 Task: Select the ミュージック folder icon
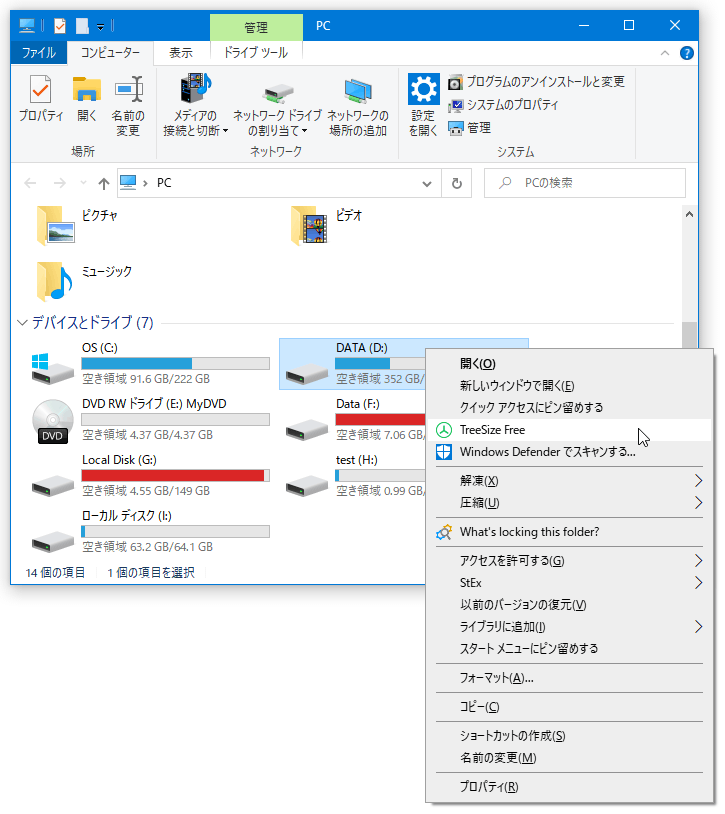point(54,281)
